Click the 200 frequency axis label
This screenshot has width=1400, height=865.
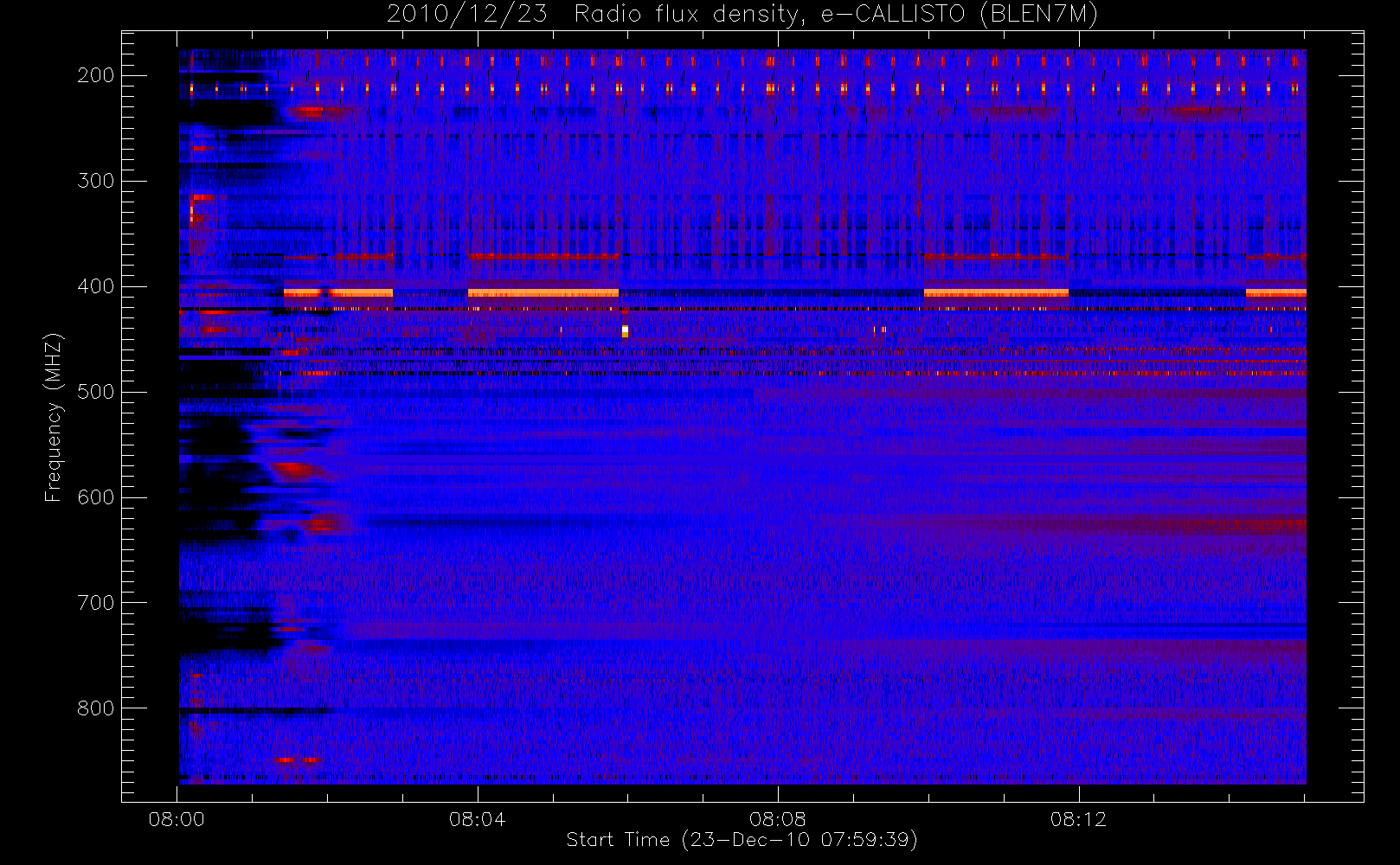[96, 75]
